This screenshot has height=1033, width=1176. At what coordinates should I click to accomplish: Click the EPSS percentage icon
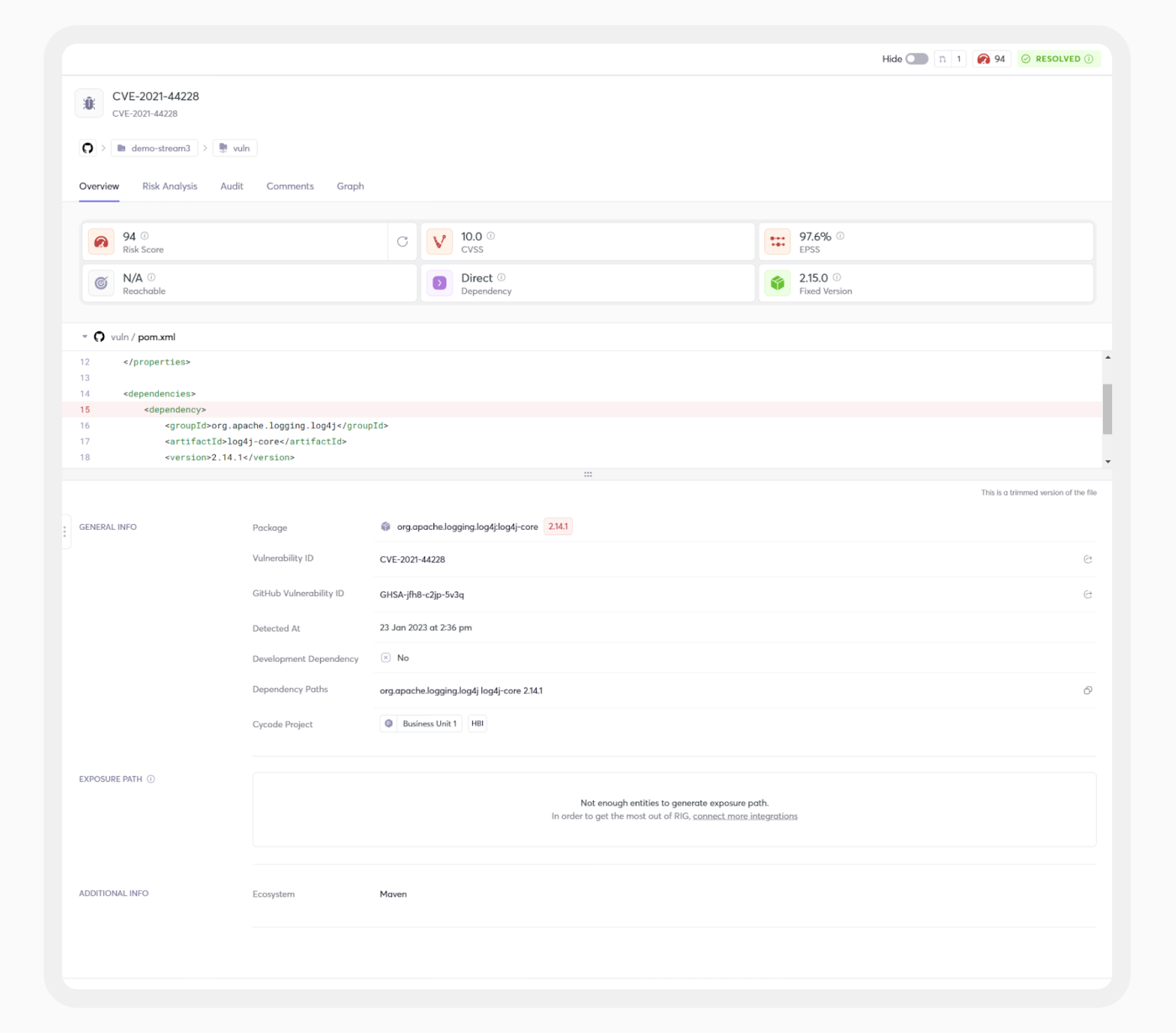(x=778, y=240)
